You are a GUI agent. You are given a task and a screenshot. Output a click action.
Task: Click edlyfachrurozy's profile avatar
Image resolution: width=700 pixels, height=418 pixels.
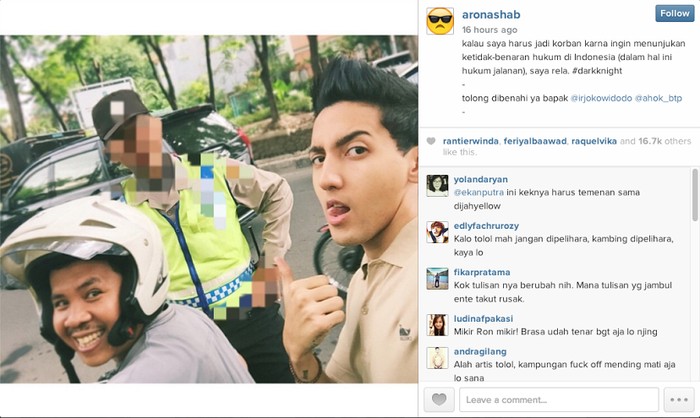coord(437,232)
